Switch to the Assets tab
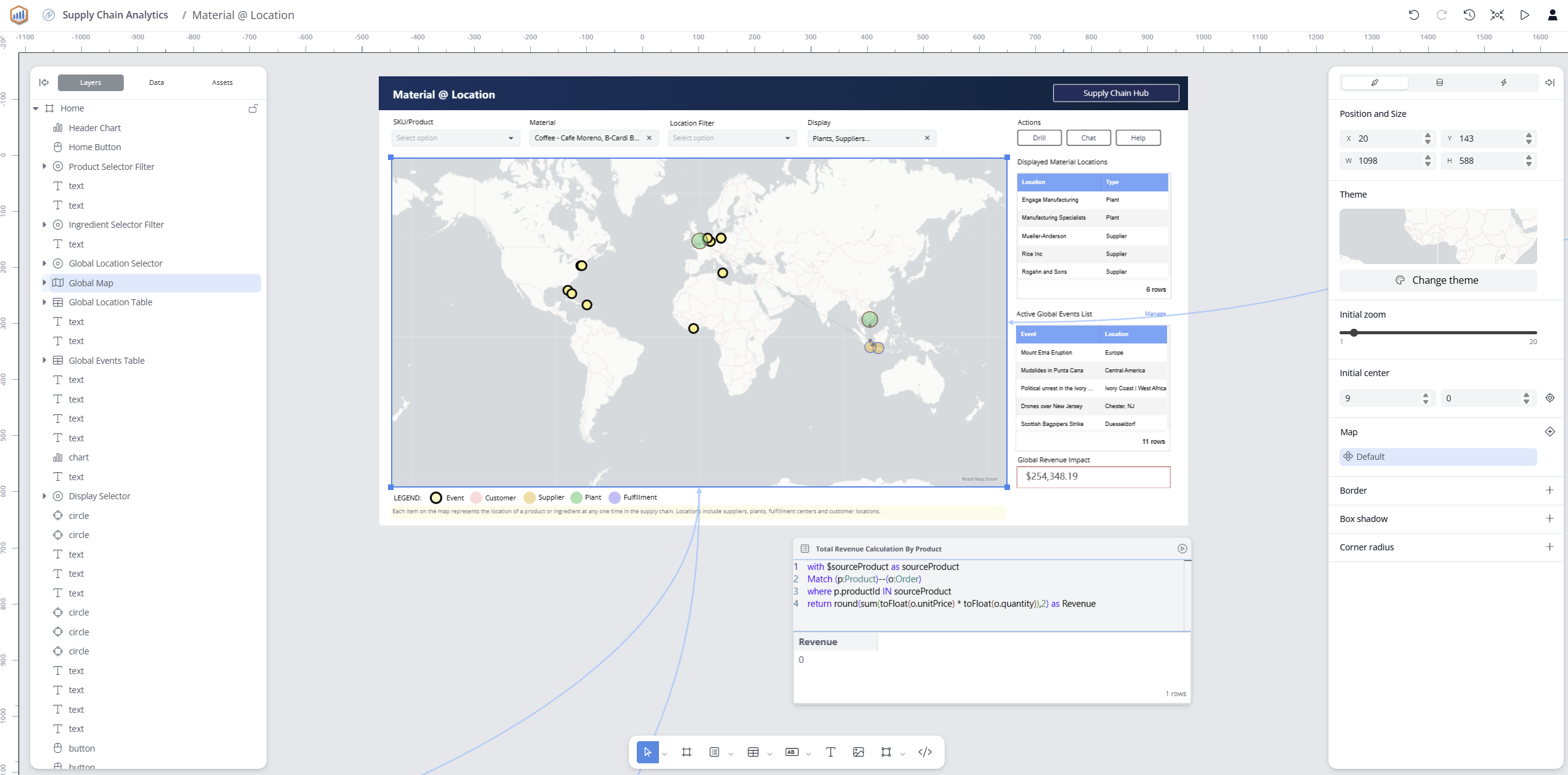 (222, 82)
